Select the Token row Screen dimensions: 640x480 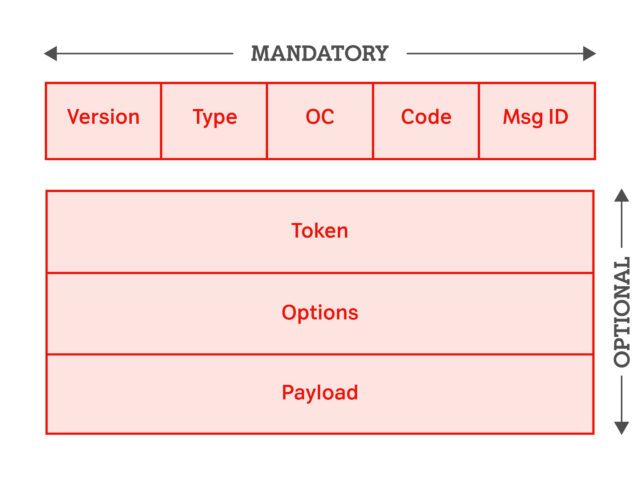pyautogui.click(x=320, y=231)
